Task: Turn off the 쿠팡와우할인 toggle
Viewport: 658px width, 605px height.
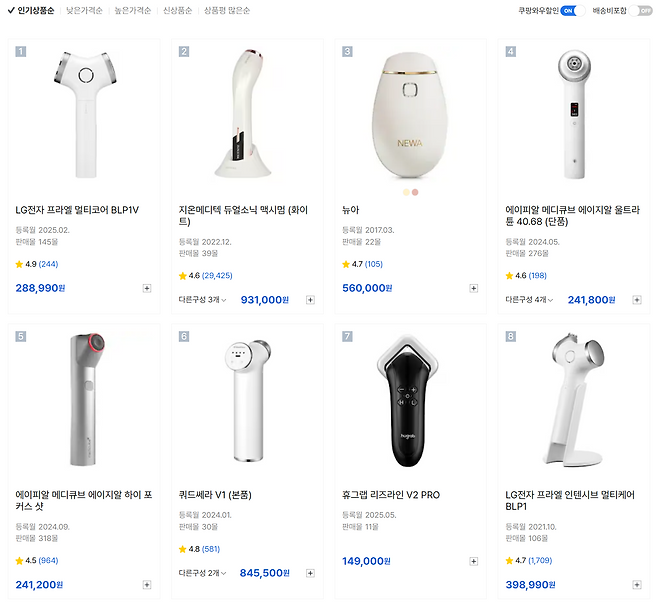Action: 568,11
